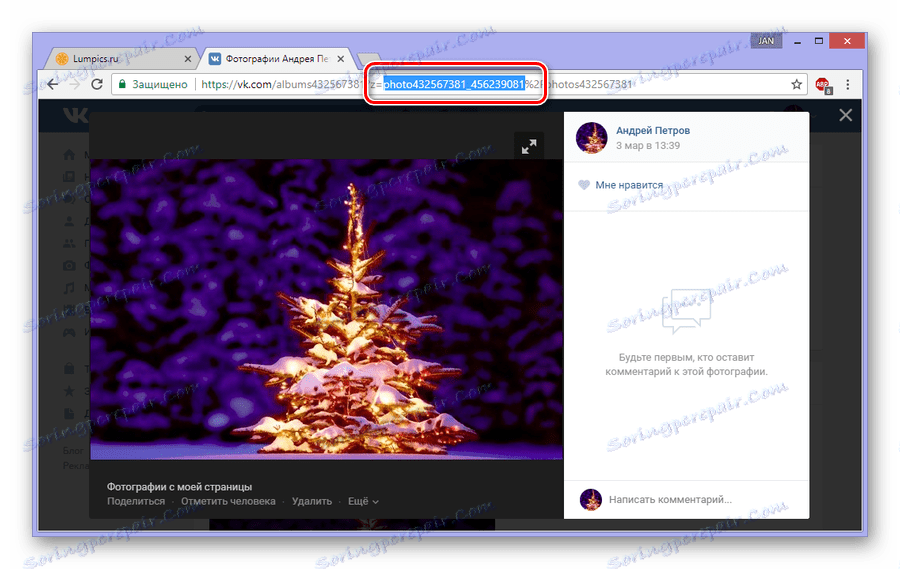The width and height of the screenshot is (900, 569).
Task: Expand the Ещё dropdown menu
Action: (x=363, y=501)
